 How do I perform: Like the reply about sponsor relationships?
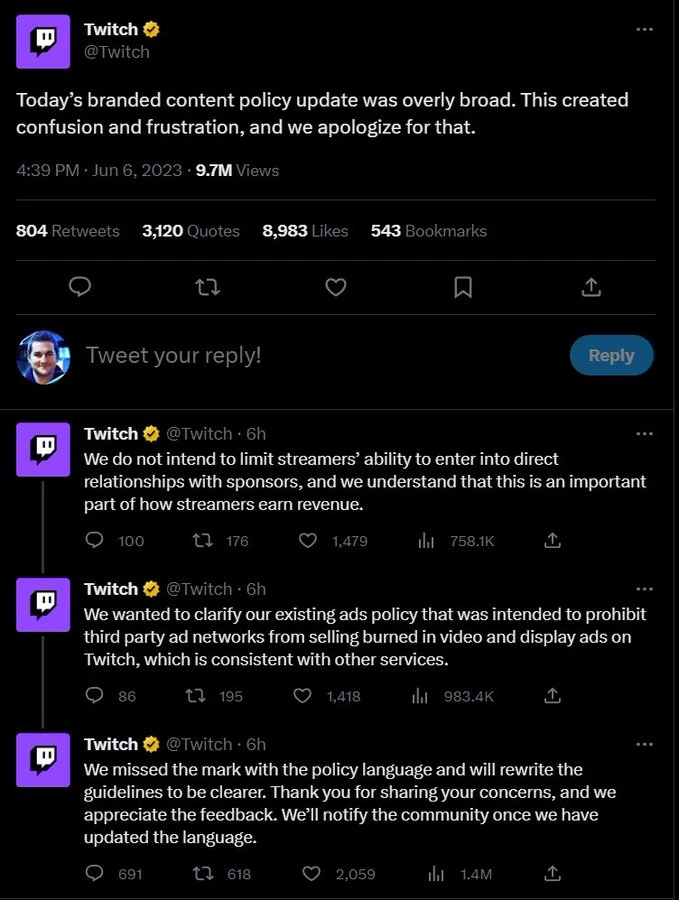pos(309,540)
